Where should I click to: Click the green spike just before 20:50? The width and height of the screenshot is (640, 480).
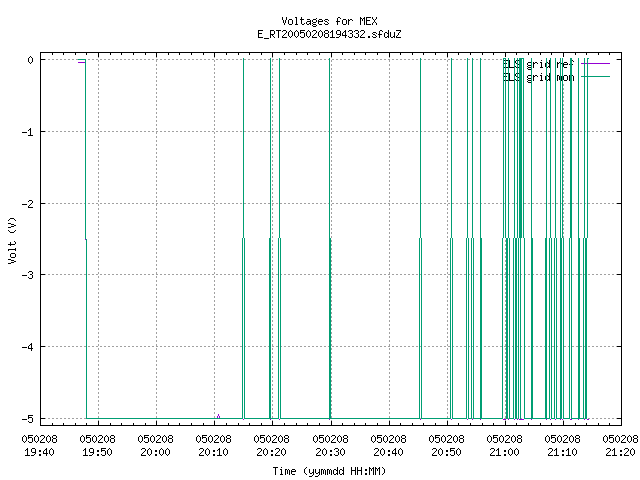(420, 239)
